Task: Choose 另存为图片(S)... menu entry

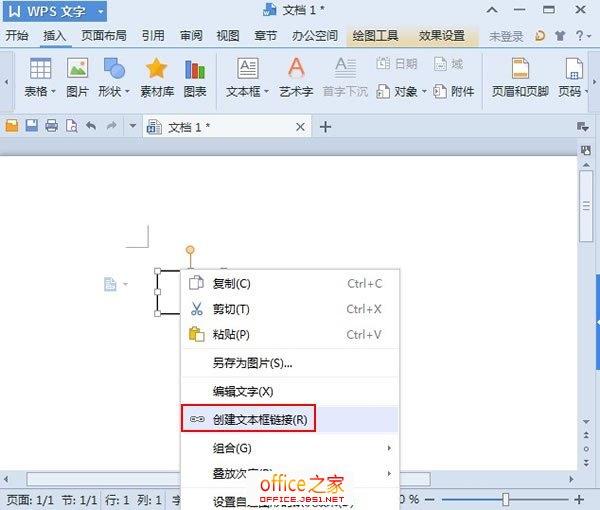Action: tap(290, 363)
